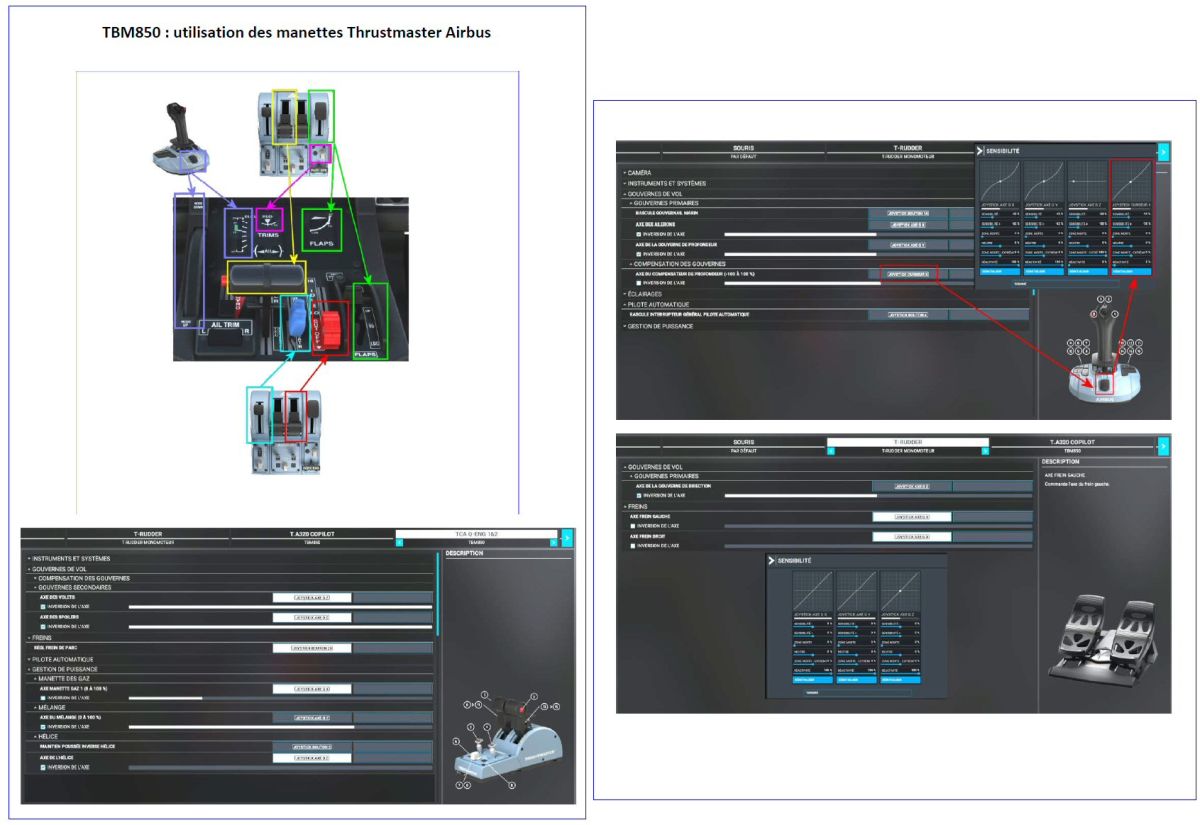Click the Airbus sidestick photo in the TBM850 diagram
The height and width of the screenshot is (825, 1200).
click(x=178, y=137)
